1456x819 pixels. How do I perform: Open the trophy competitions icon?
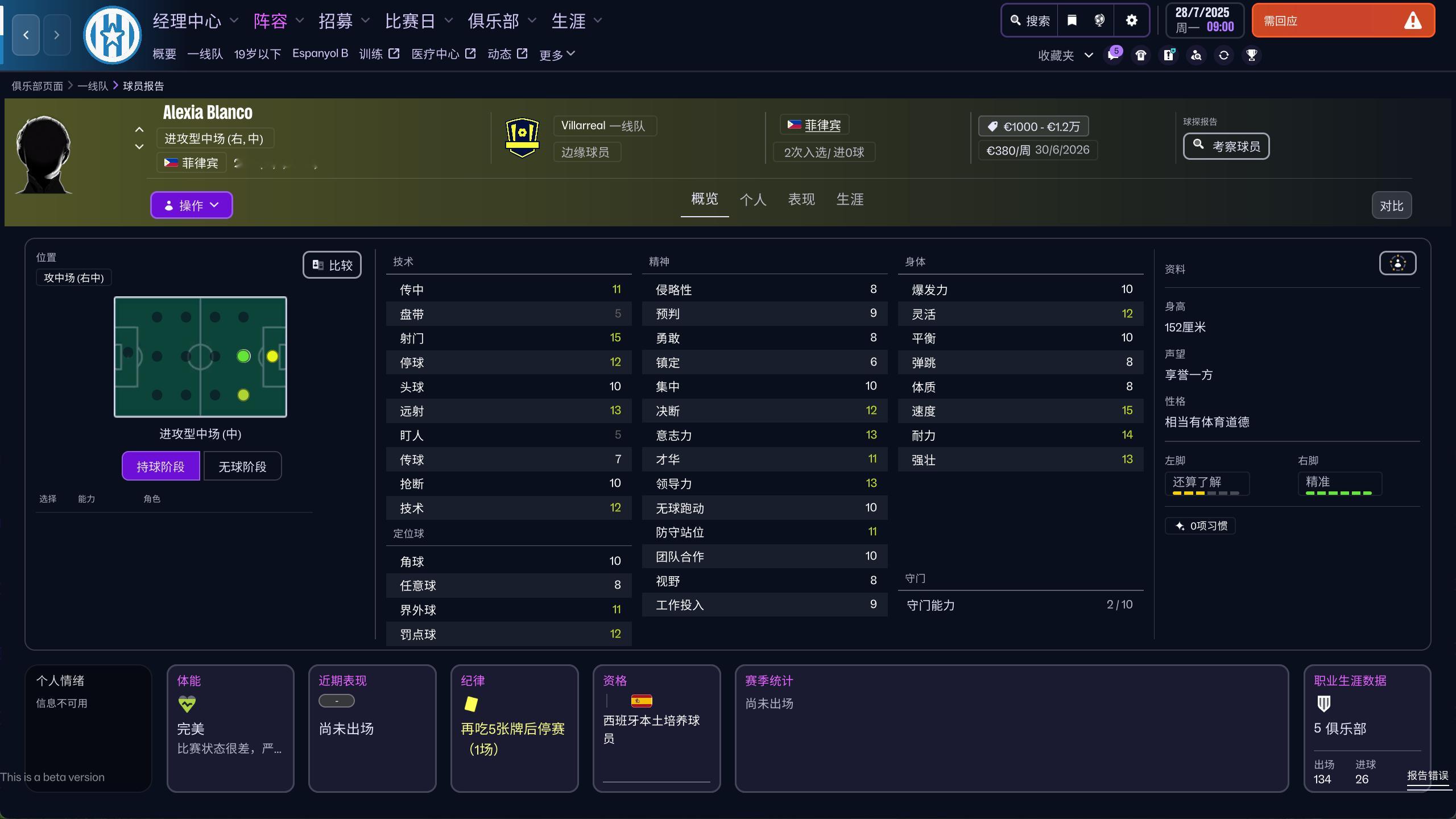[1251, 55]
